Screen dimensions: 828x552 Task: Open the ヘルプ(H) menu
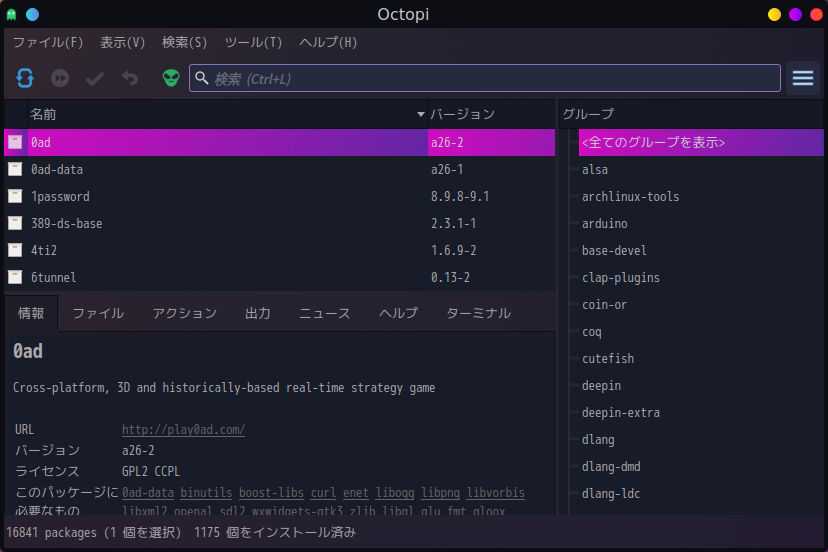(328, 42)
